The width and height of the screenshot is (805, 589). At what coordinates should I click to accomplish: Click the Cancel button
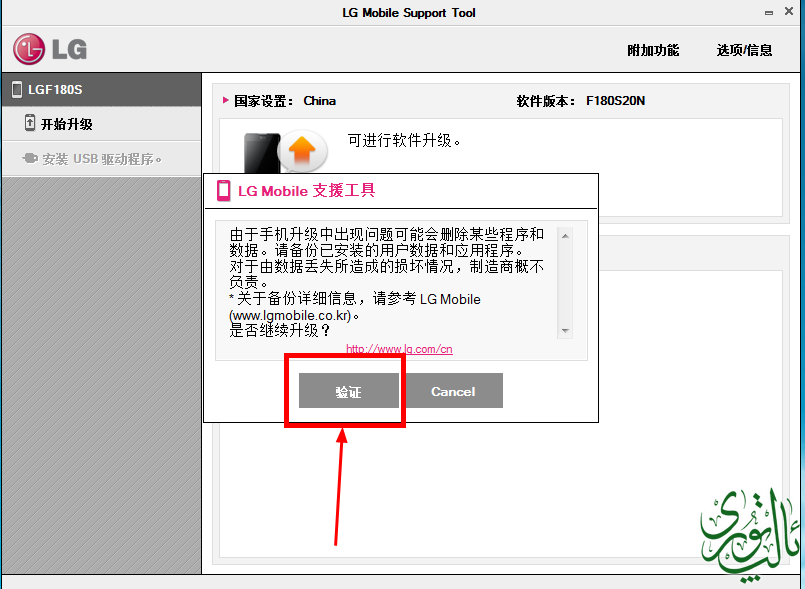(x=453, y=391)
